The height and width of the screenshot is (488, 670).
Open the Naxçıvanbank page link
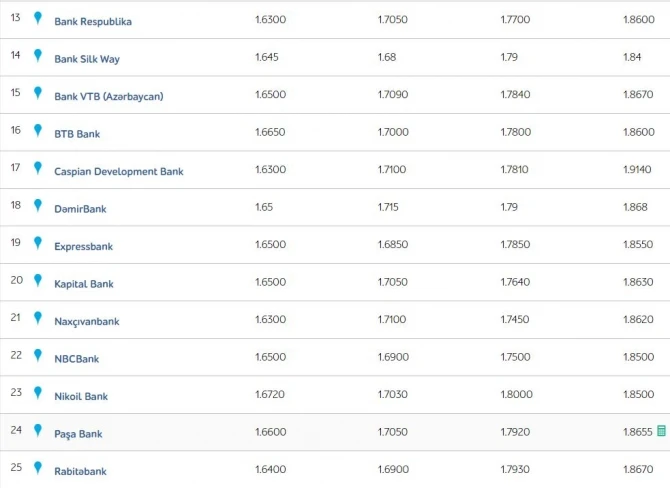[x=87, y=321]
